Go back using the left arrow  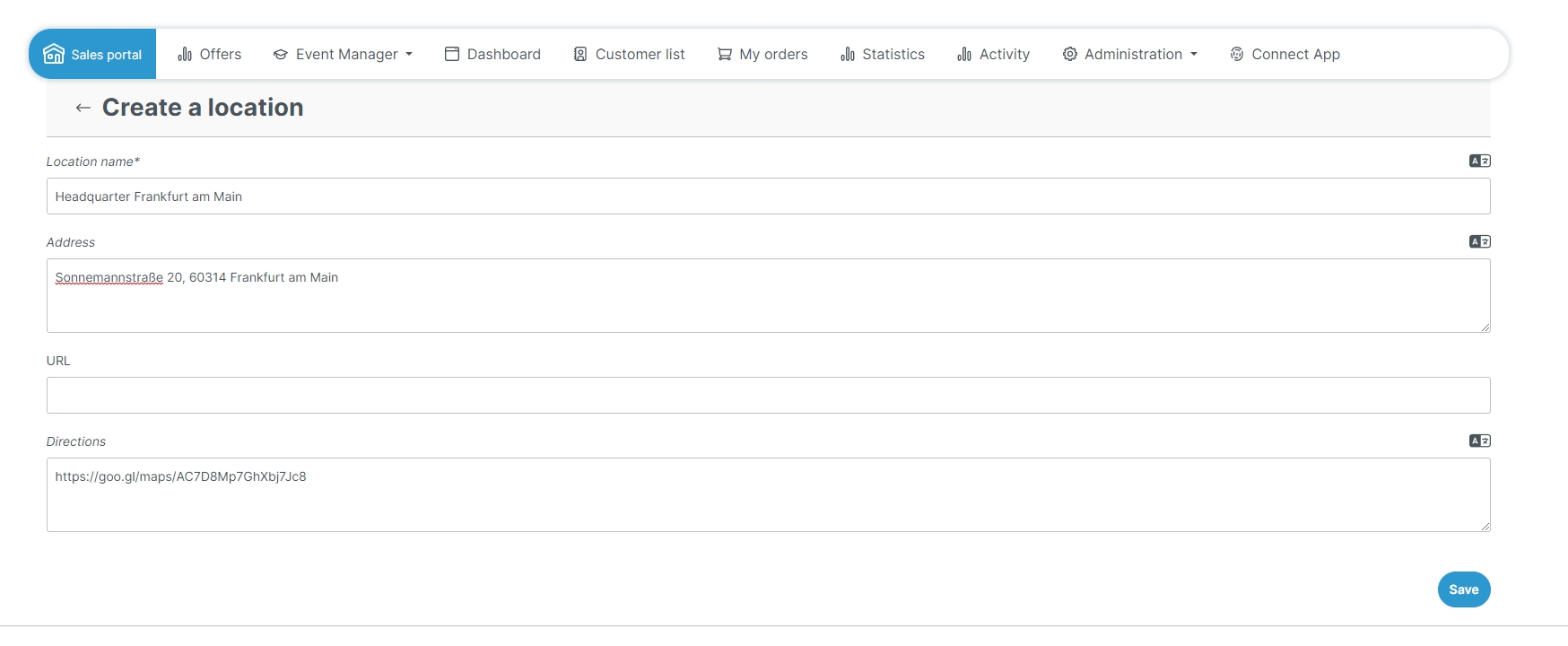point(83,108)
